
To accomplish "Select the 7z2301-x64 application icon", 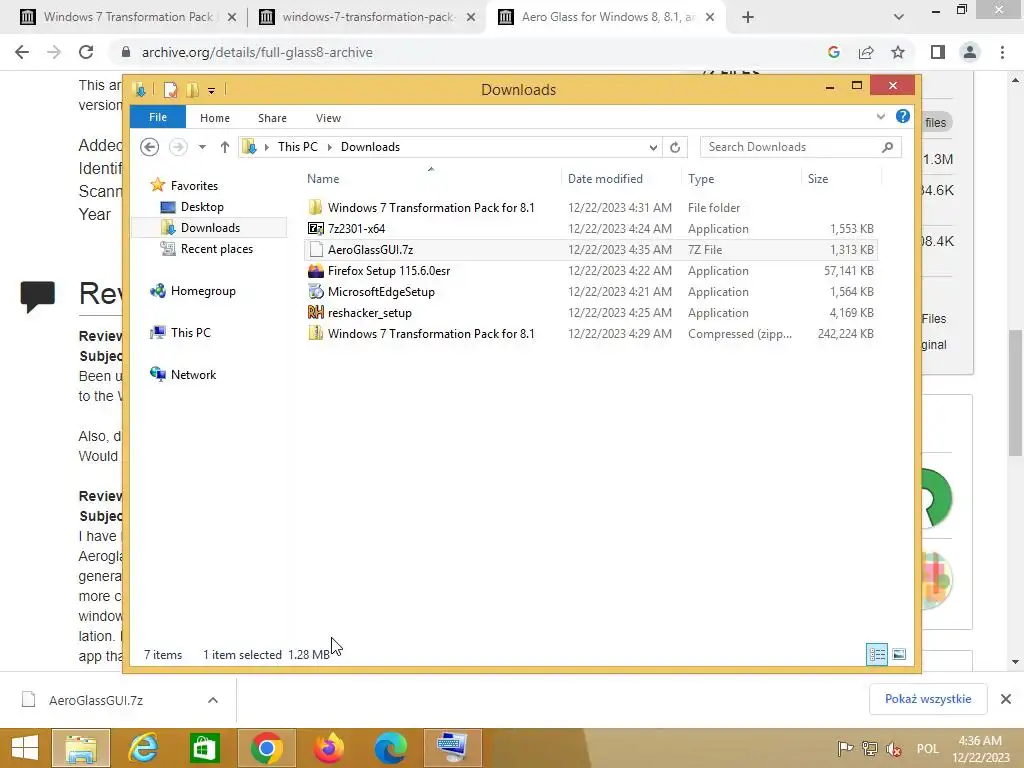I will [316, 229].
